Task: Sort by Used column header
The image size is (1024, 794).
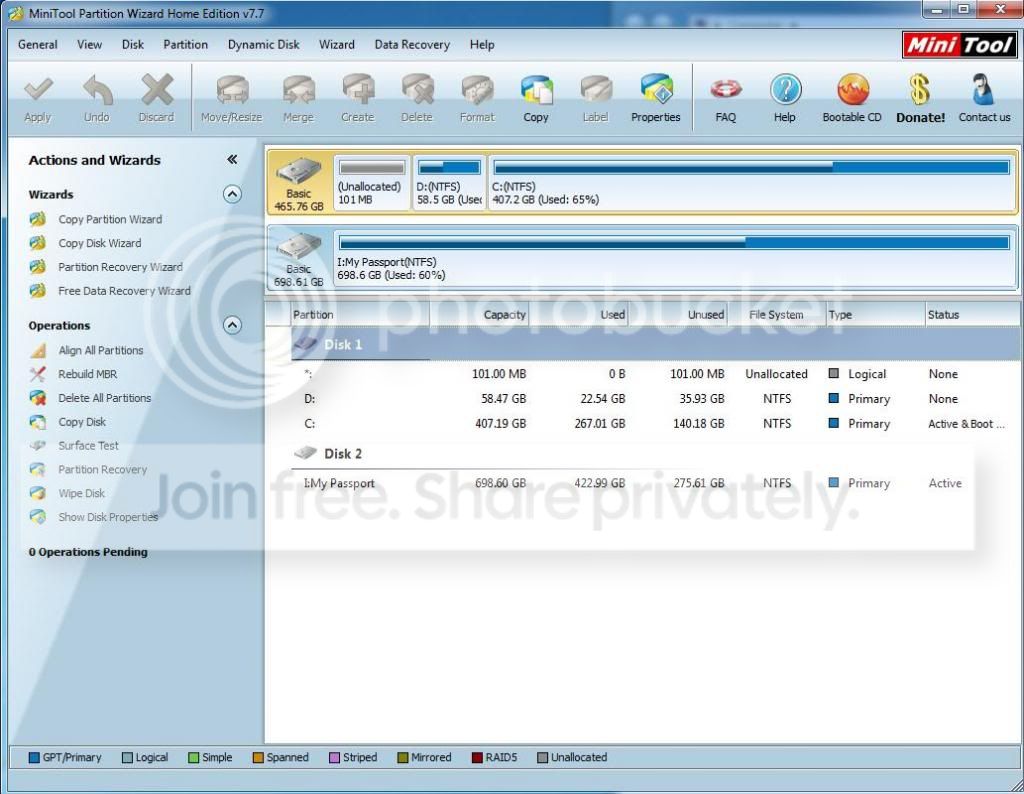Action: pyautogui.click(x=578, y=315)
